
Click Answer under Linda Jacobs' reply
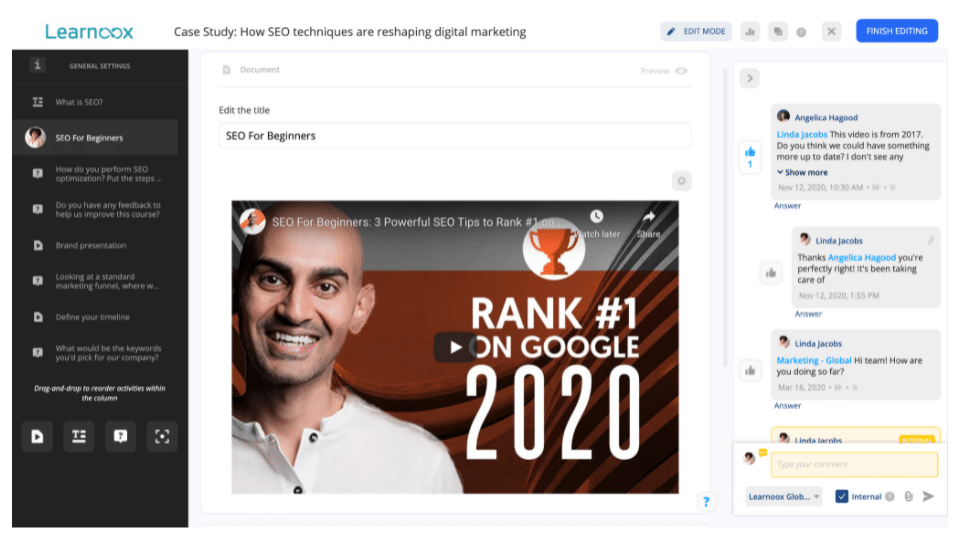pyautogui.click(x=808, y=314)
